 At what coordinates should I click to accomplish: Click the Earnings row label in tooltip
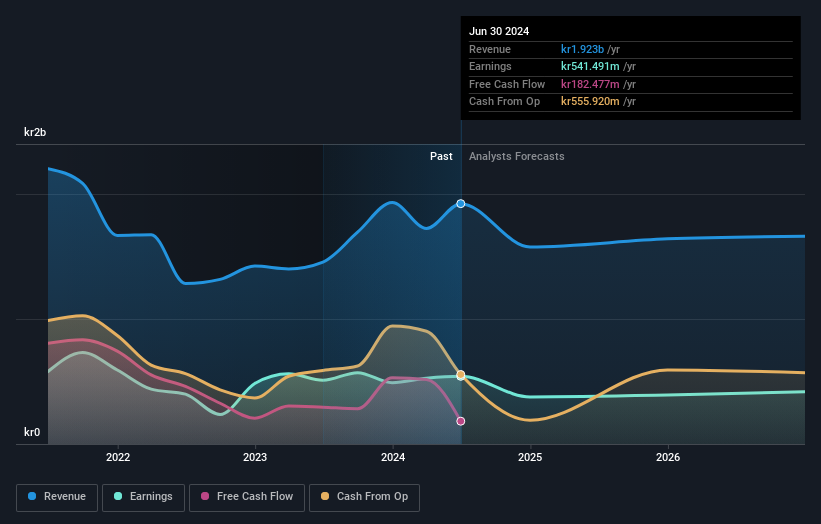click(x=490, y=66)
